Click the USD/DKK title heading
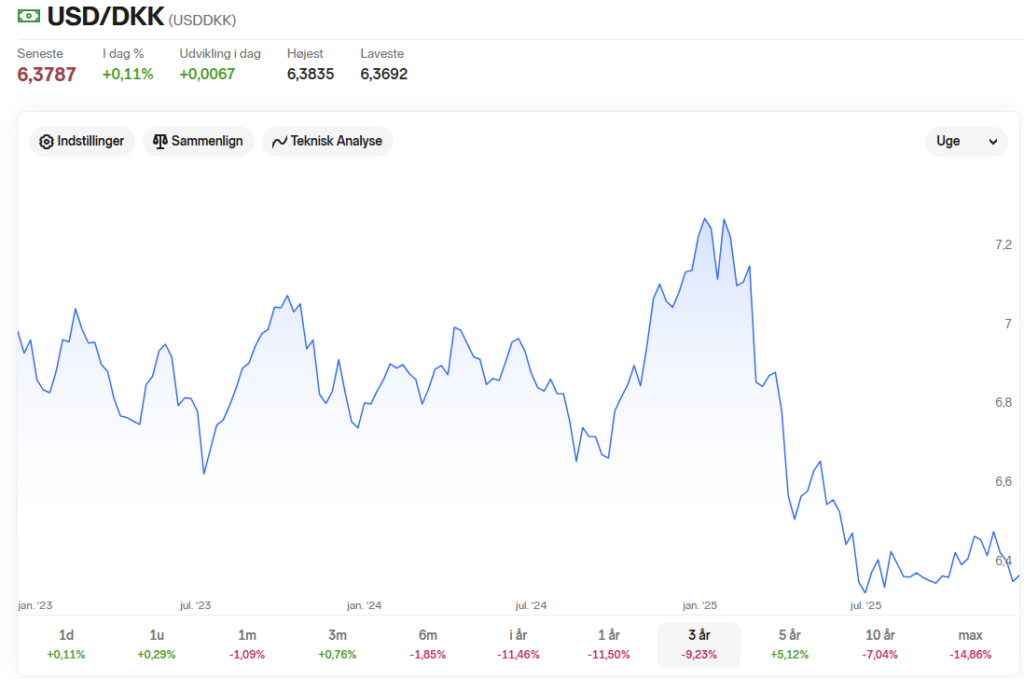 click(x=105, y=16)
